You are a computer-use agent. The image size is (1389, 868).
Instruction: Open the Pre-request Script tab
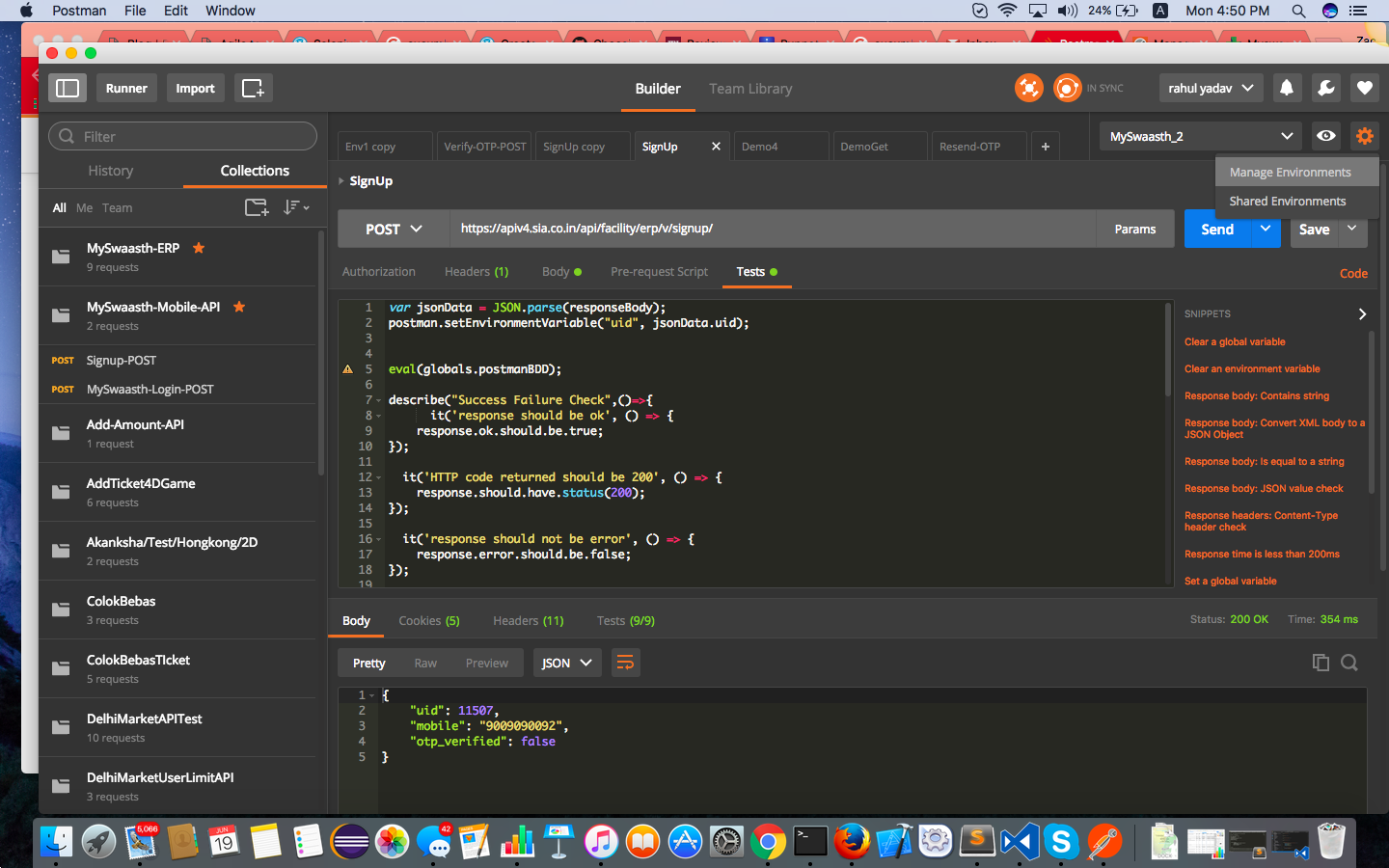pos(660,272)
